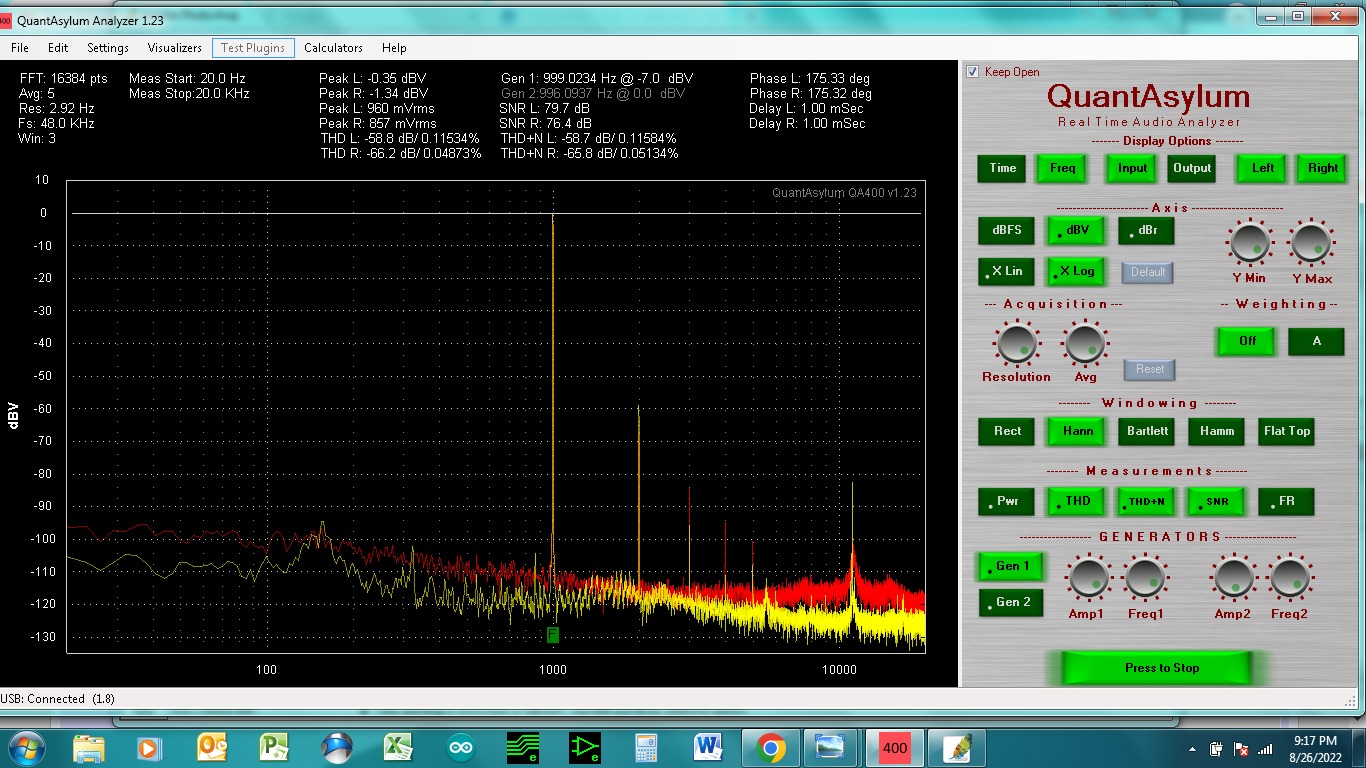Toggle SNR measurement
This screenshot has height=768, width=1366.
(1216, 501)
